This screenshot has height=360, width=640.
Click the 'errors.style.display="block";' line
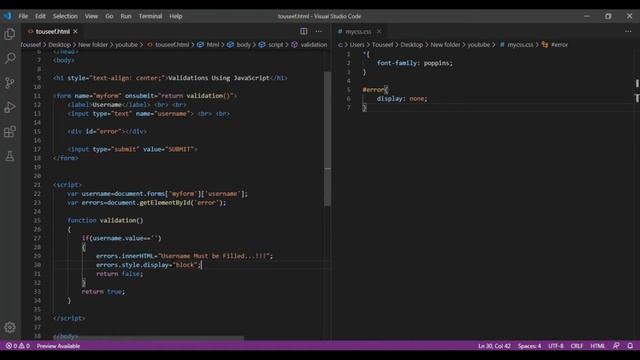[149, 265]
